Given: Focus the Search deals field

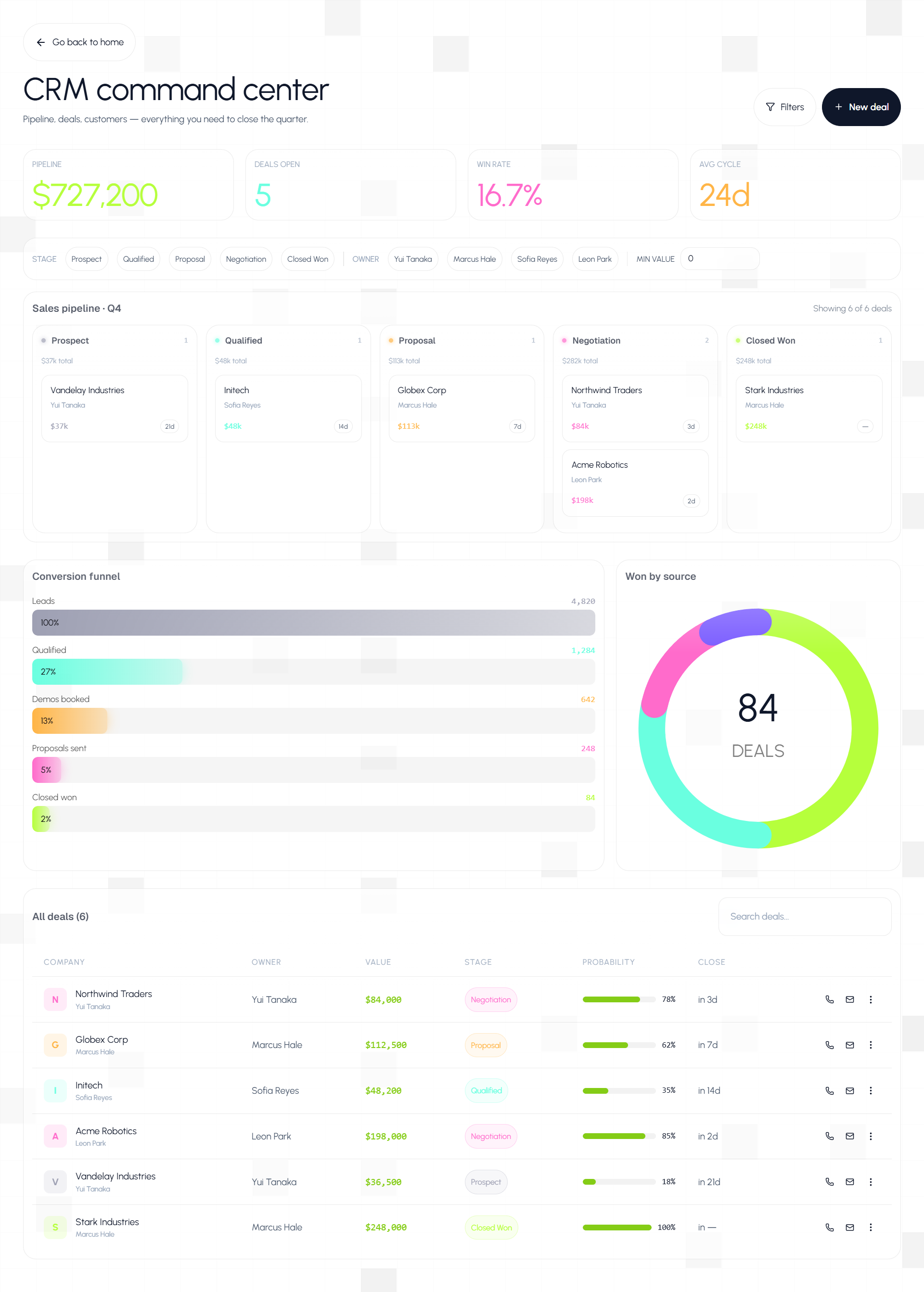Looking at the screenshot, I should (x=805, y=917).
